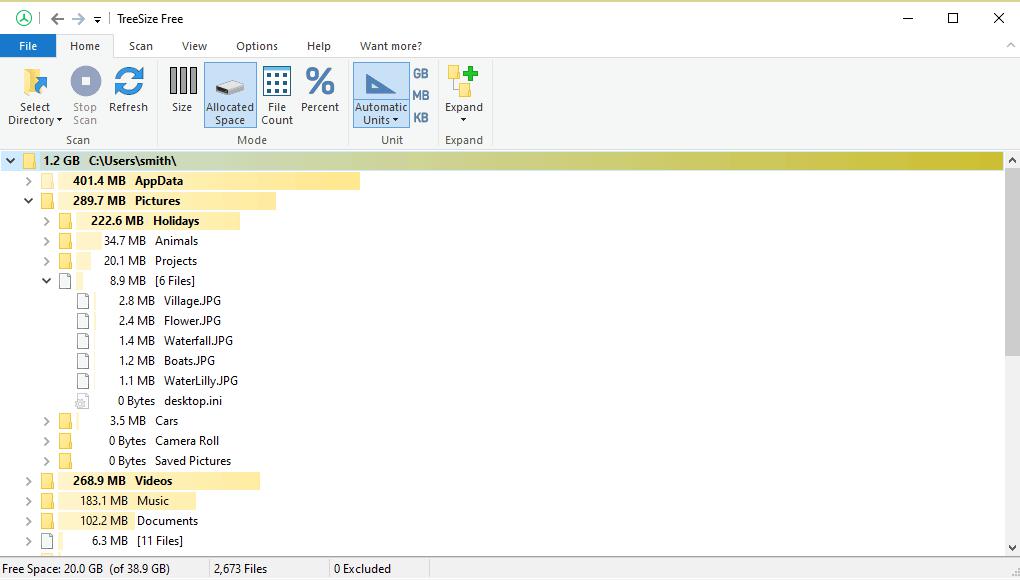Toggle Allocated Space mode off
1020x580 pixels.
click(x=230, y=90)
